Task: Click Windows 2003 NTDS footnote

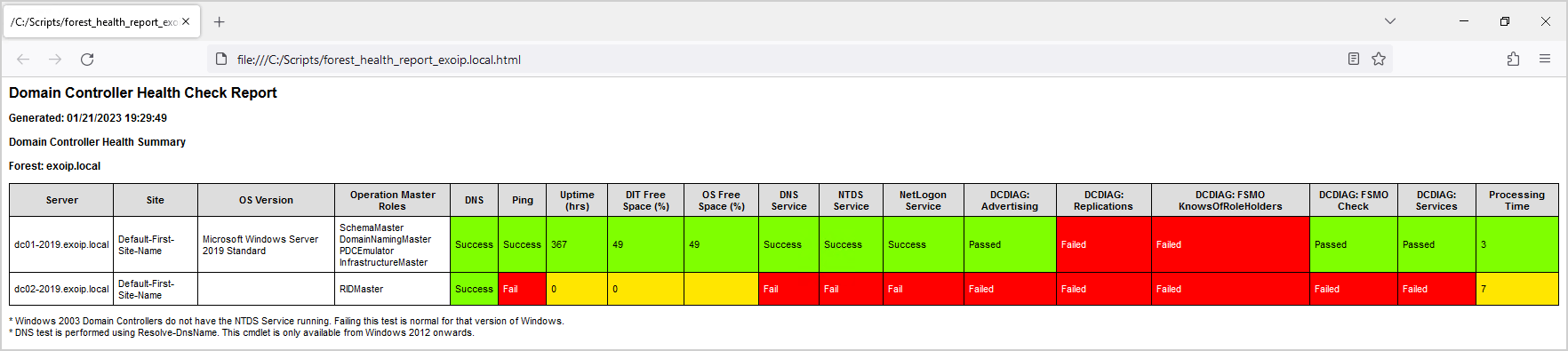Action: [x=286, y=321]
